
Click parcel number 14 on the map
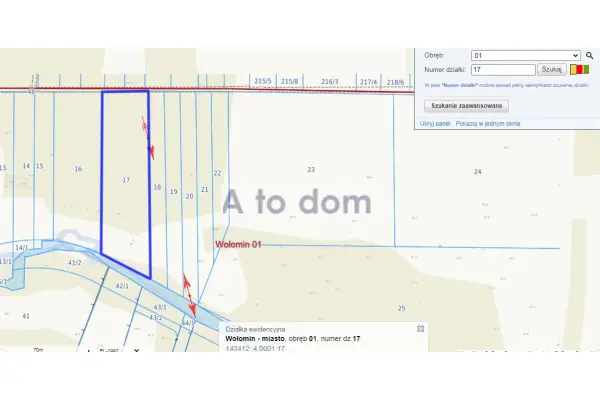(x=26, y=166)
